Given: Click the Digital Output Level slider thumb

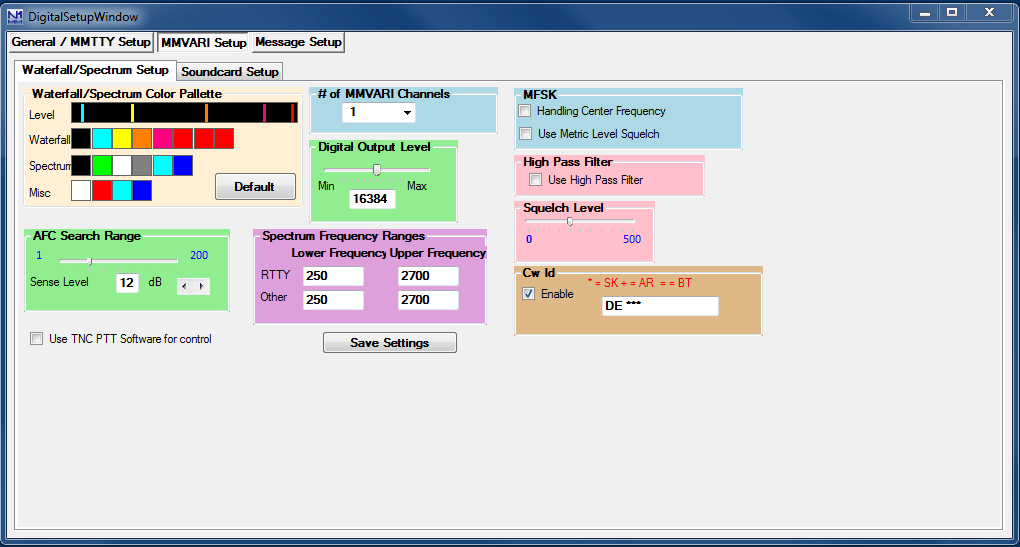Looking at the screenshot, I should pos(377,170).
